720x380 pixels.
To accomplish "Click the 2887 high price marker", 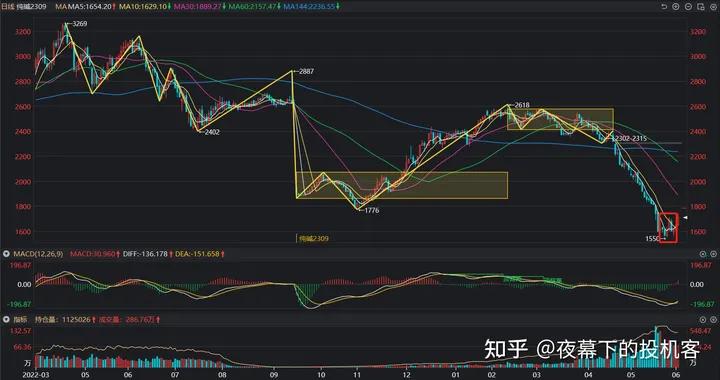I will pos(306,72).
